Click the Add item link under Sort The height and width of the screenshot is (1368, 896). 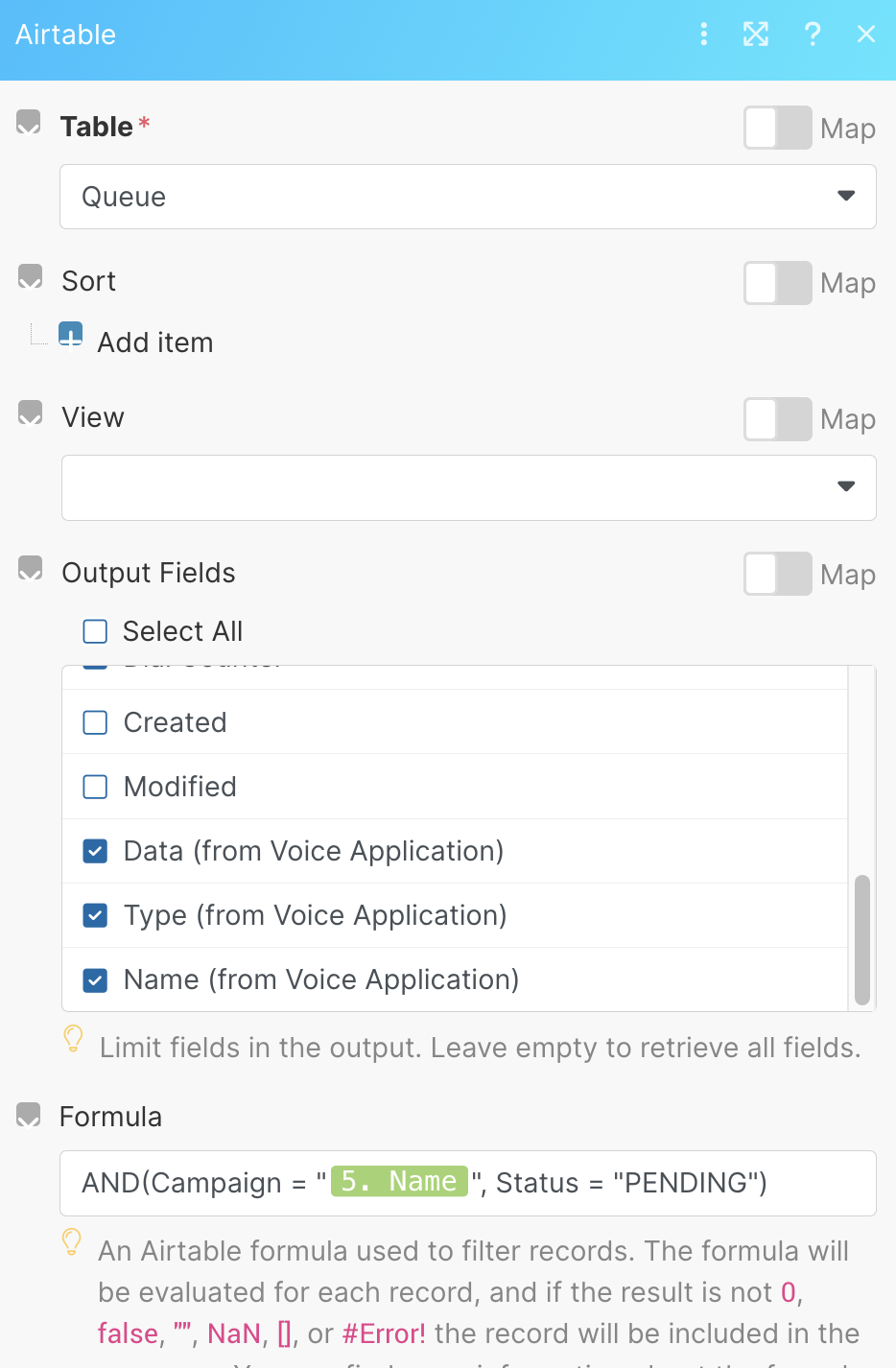(x=155, y=342)
